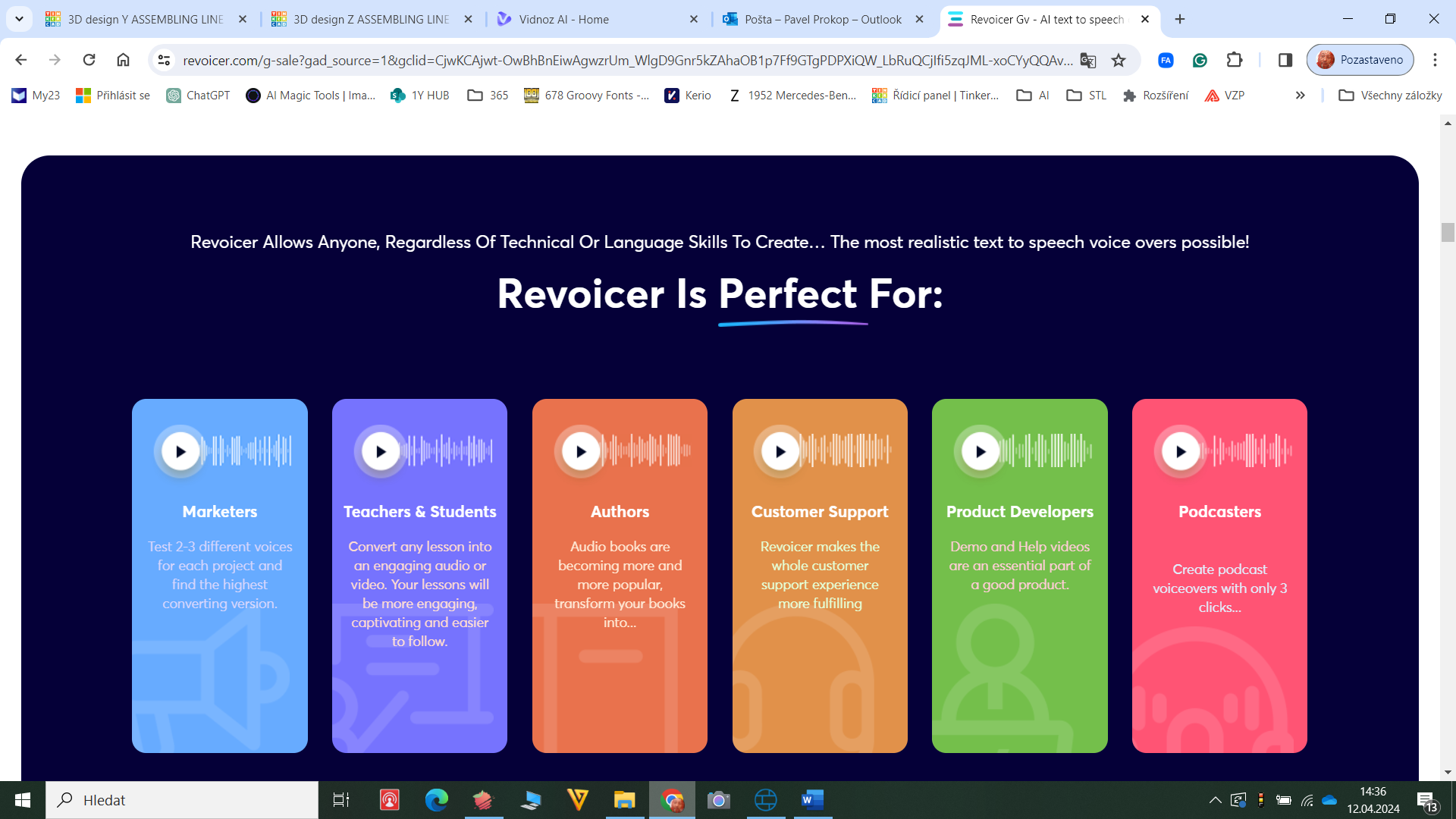Click the Podcasters card title

(1219, 512)
